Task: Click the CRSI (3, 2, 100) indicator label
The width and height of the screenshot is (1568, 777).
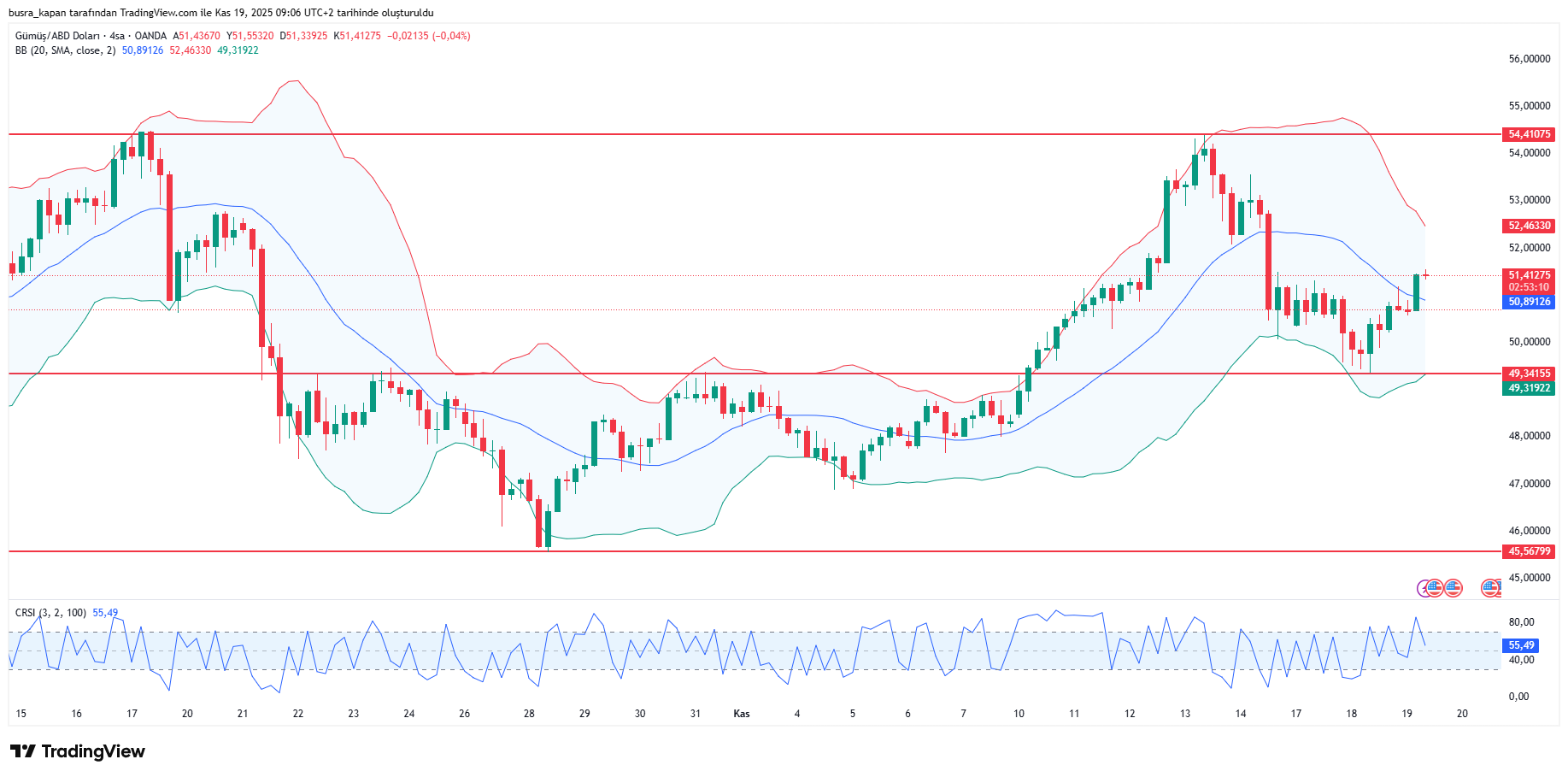Action: (50, 613)
